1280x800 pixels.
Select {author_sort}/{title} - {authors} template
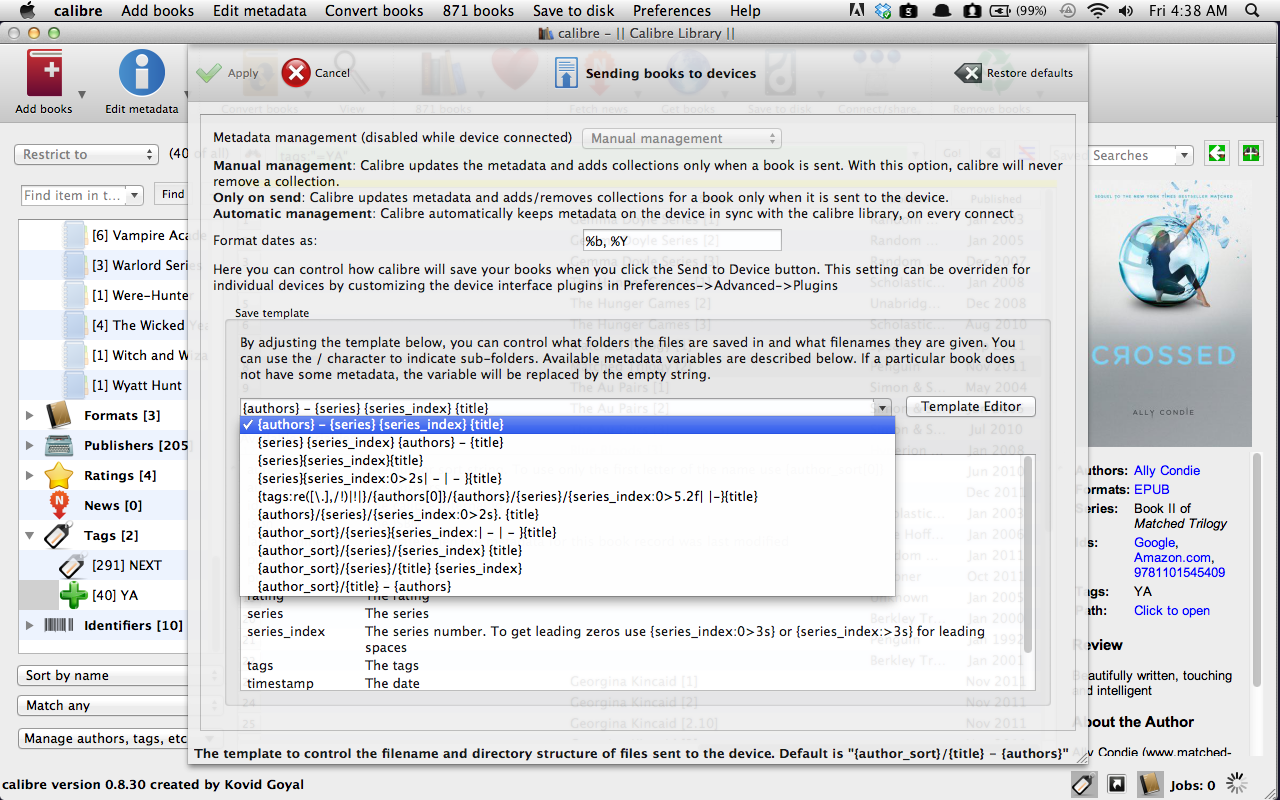click(x=567, y=586)
